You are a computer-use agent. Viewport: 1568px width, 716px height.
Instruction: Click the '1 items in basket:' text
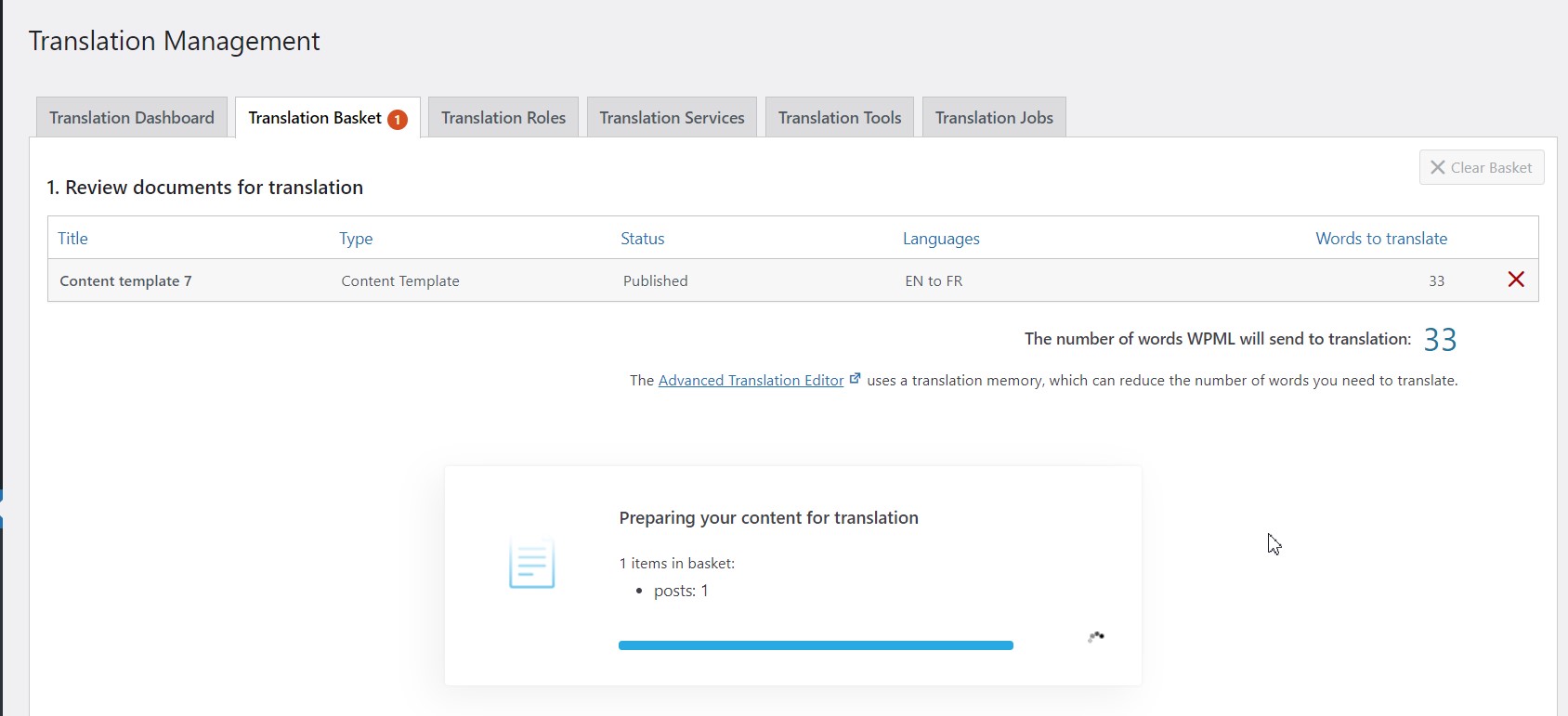[676, 563]
